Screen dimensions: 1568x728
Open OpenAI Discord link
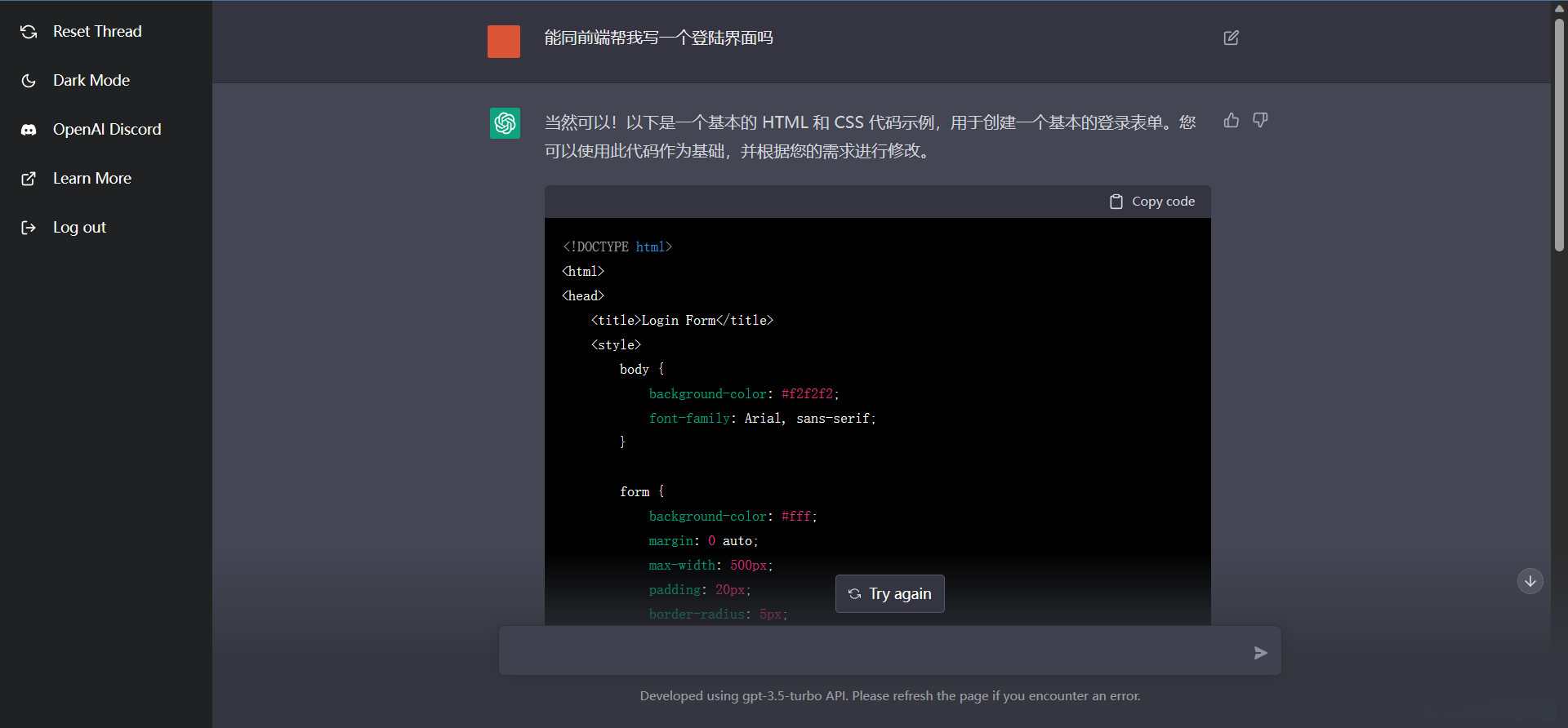coord(106,130)
